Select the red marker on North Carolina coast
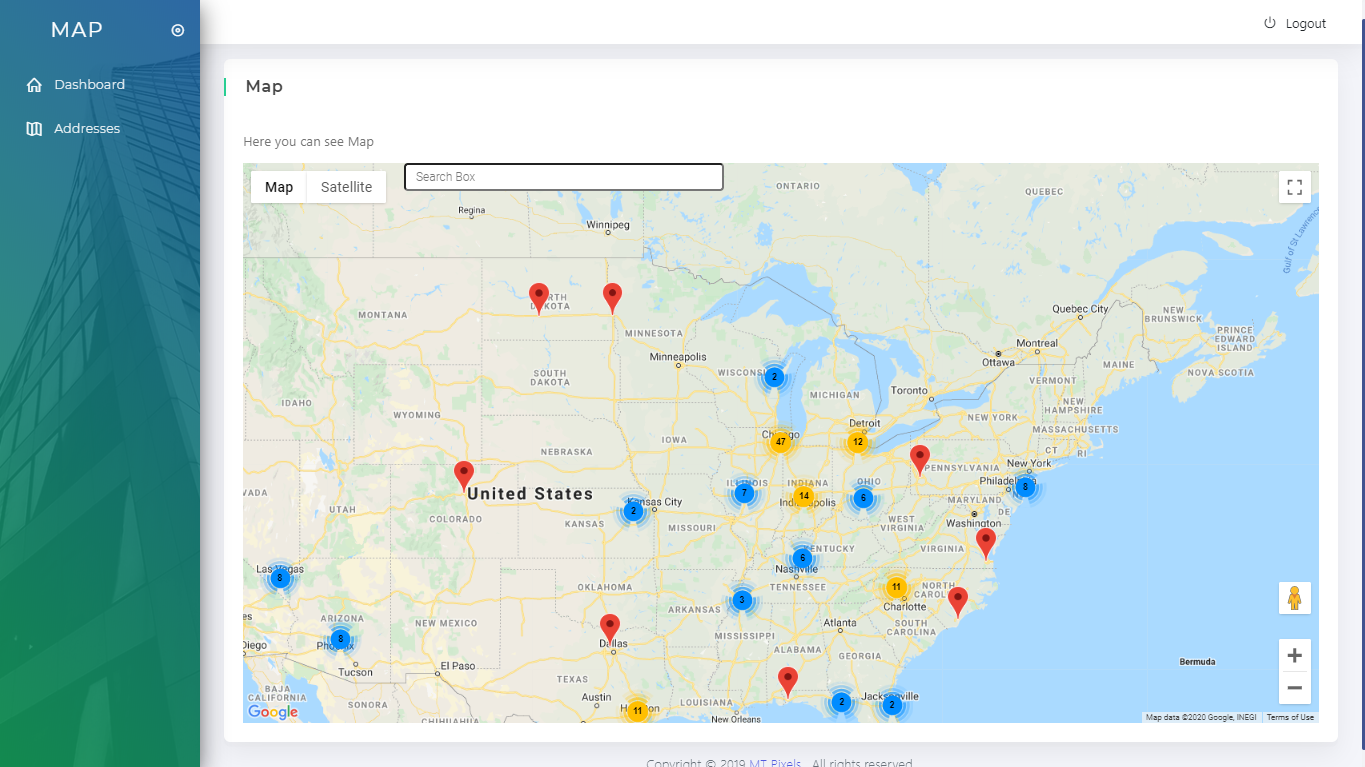 pos(958,602)
